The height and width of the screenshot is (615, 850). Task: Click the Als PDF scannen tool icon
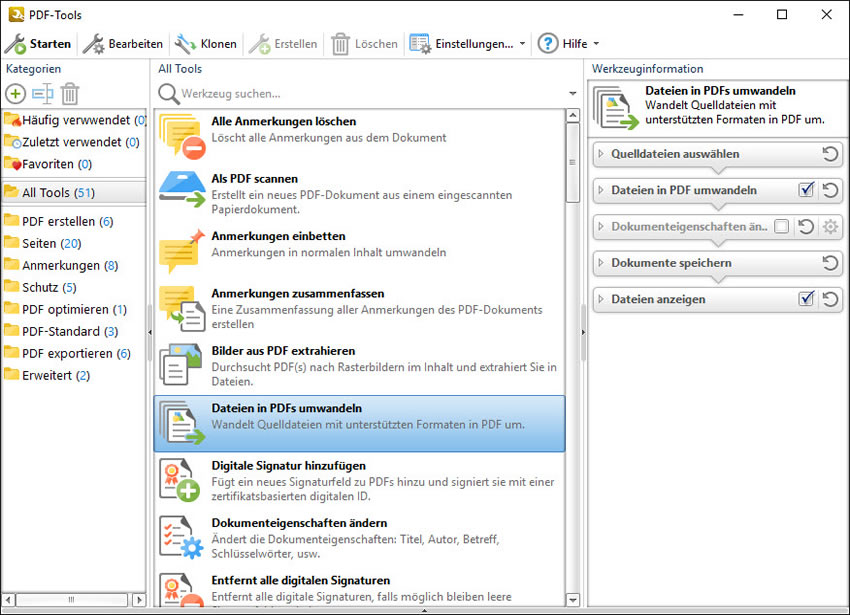tap(182, 189)
